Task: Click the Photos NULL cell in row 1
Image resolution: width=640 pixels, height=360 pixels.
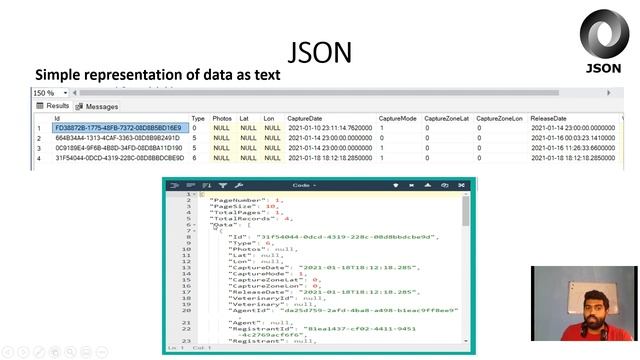Action: [x=221, y=128]
